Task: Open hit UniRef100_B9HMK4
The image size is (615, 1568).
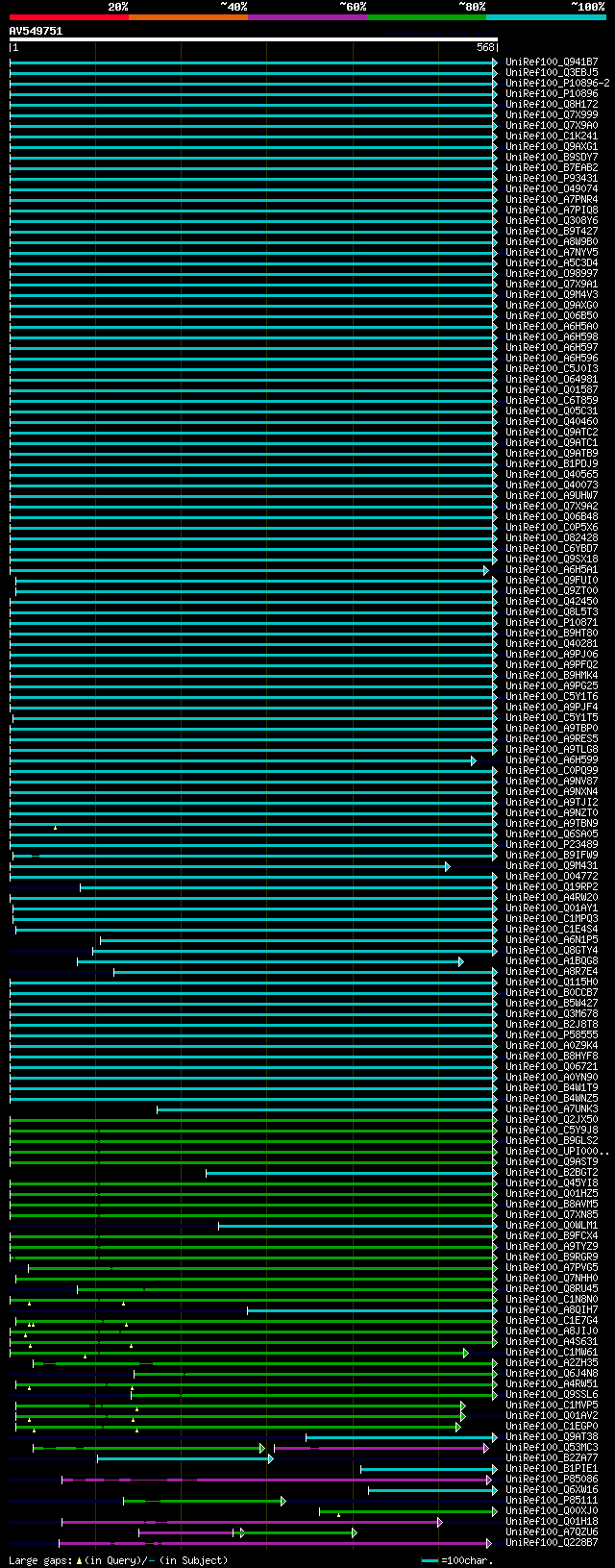Action: point(552,675)
